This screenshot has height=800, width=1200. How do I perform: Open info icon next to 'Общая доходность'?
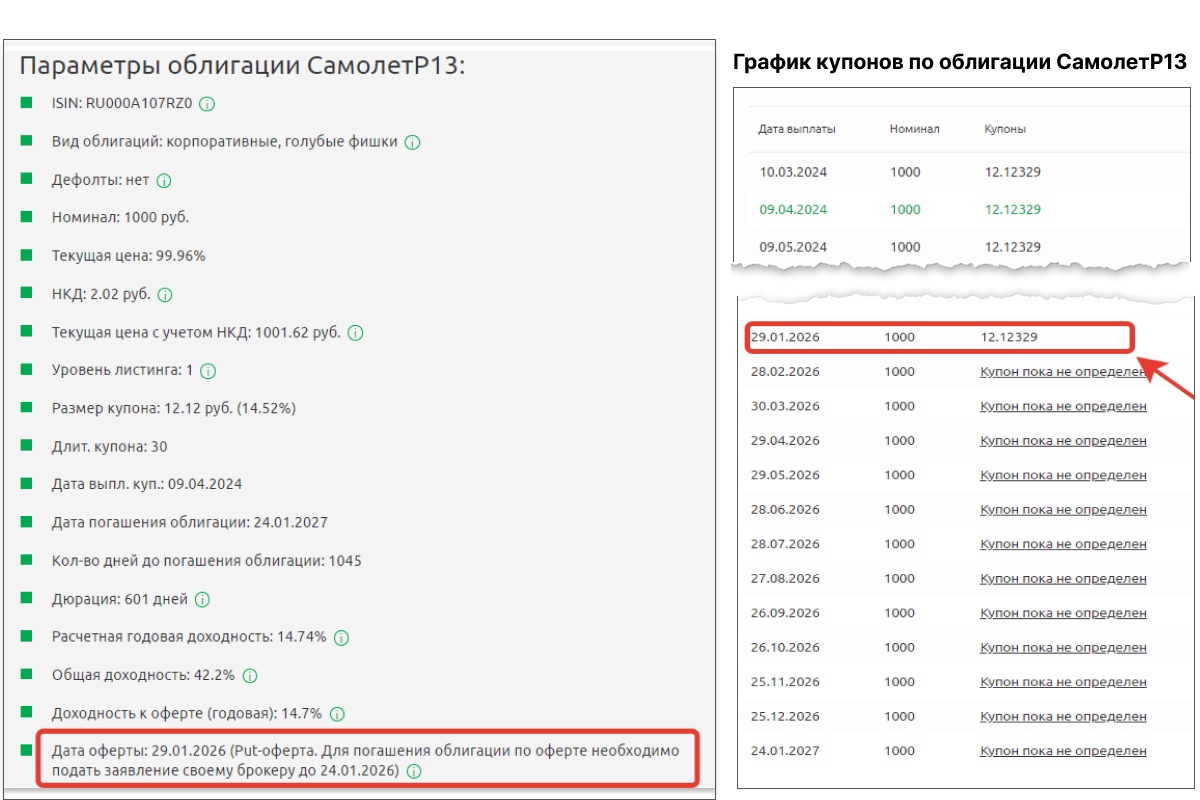click(x=250, y=676)
